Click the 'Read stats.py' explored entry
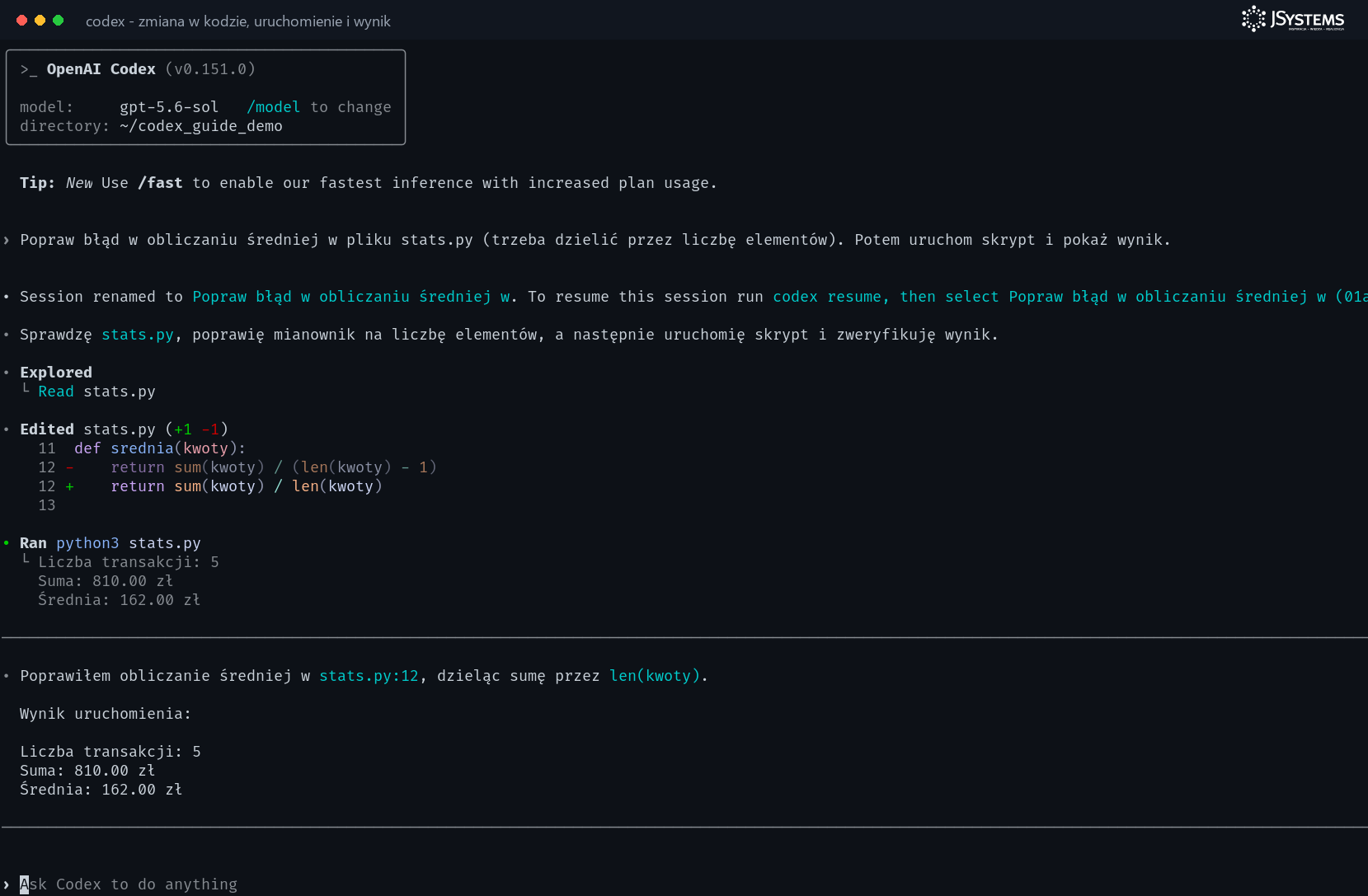The height and width of the screenshot is (896, 1368). point(96,392)
